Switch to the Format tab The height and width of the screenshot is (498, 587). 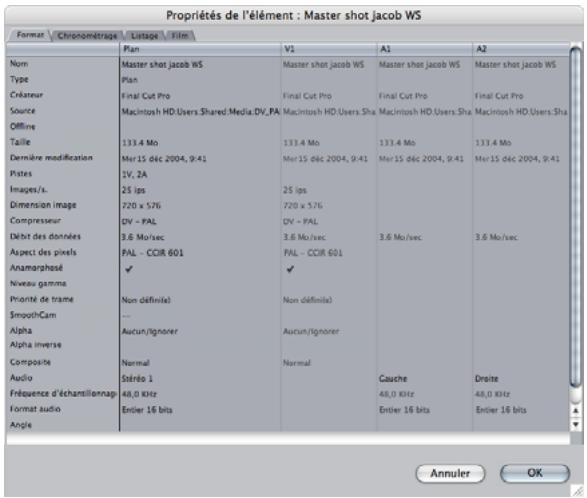tap(30, 35)
